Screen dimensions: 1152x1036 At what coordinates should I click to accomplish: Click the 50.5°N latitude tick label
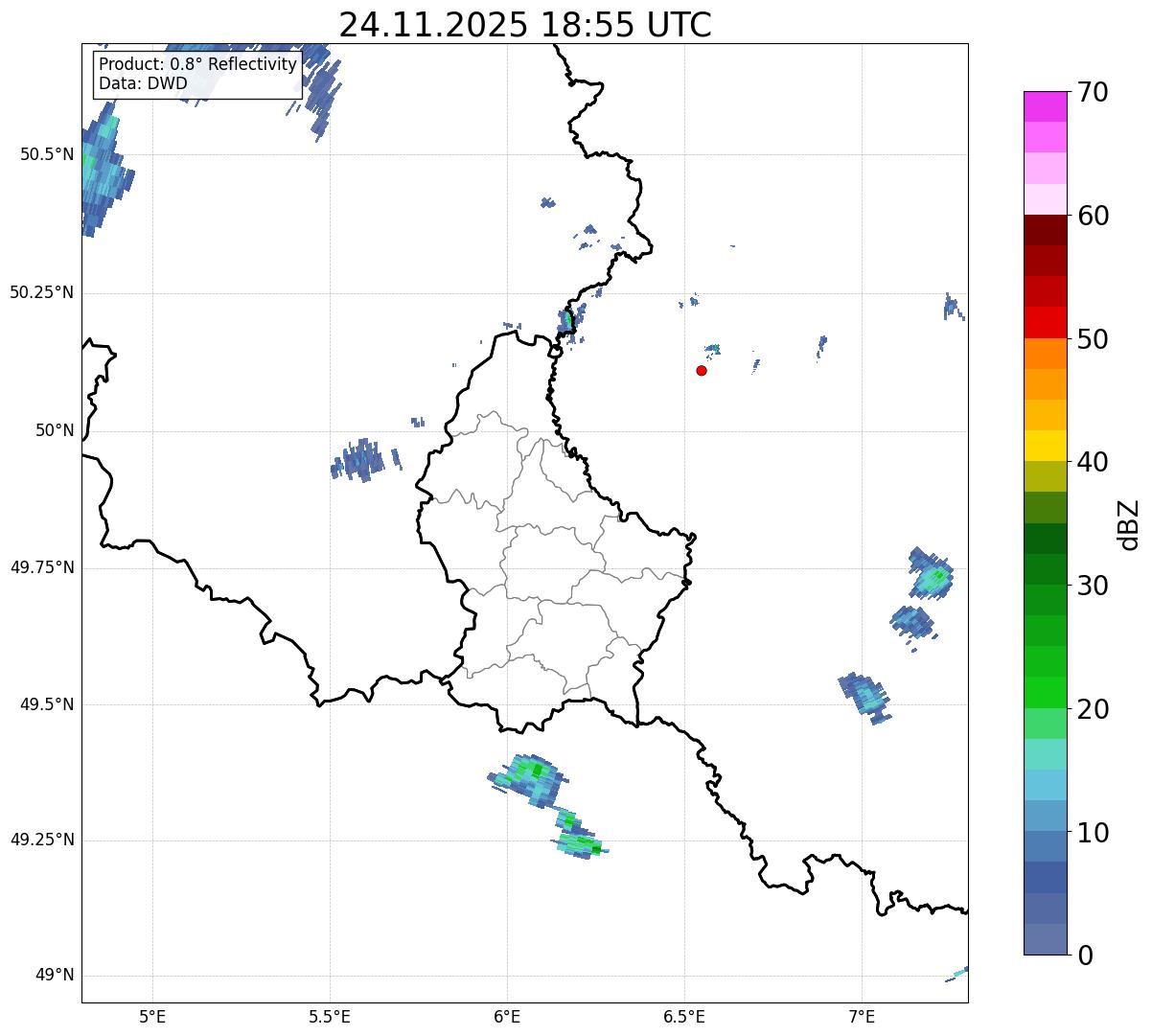[46, 154]
